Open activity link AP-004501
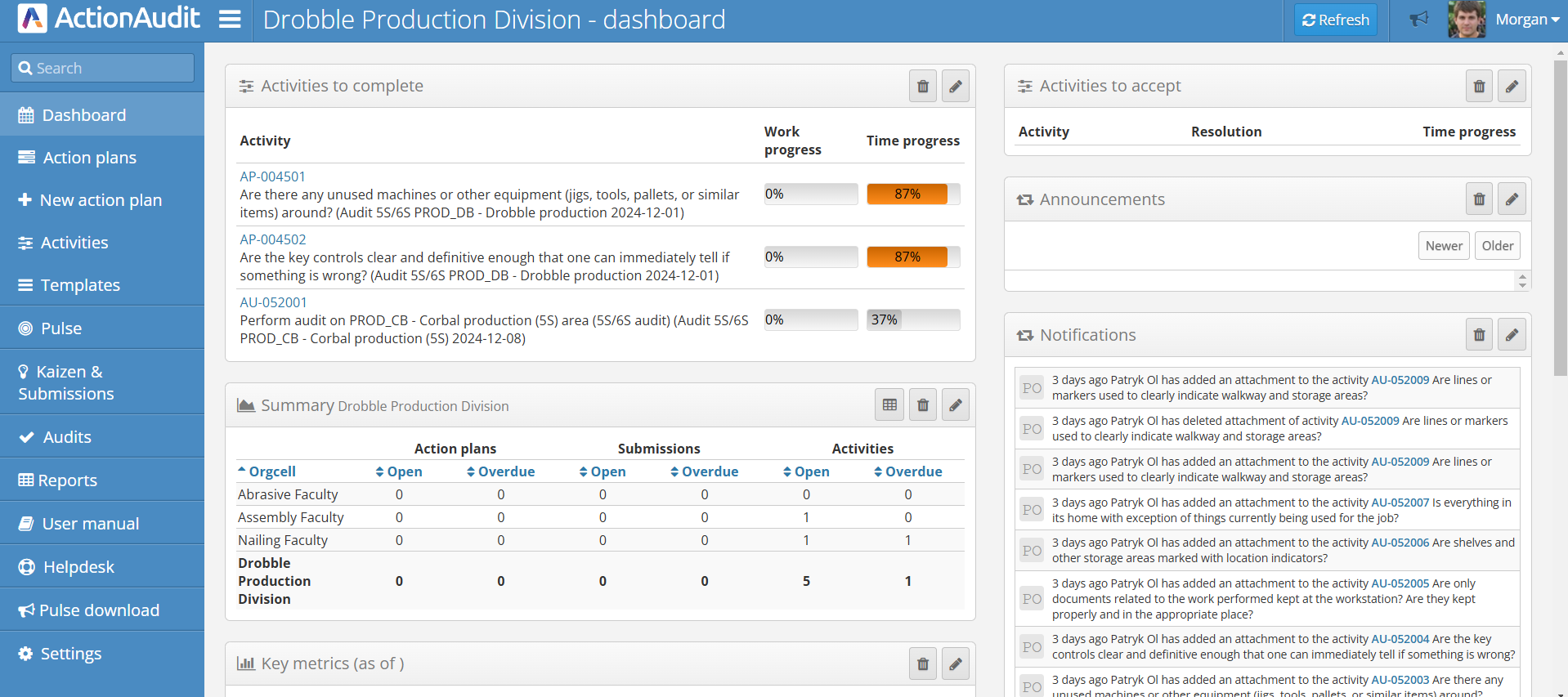 point(272,176)
